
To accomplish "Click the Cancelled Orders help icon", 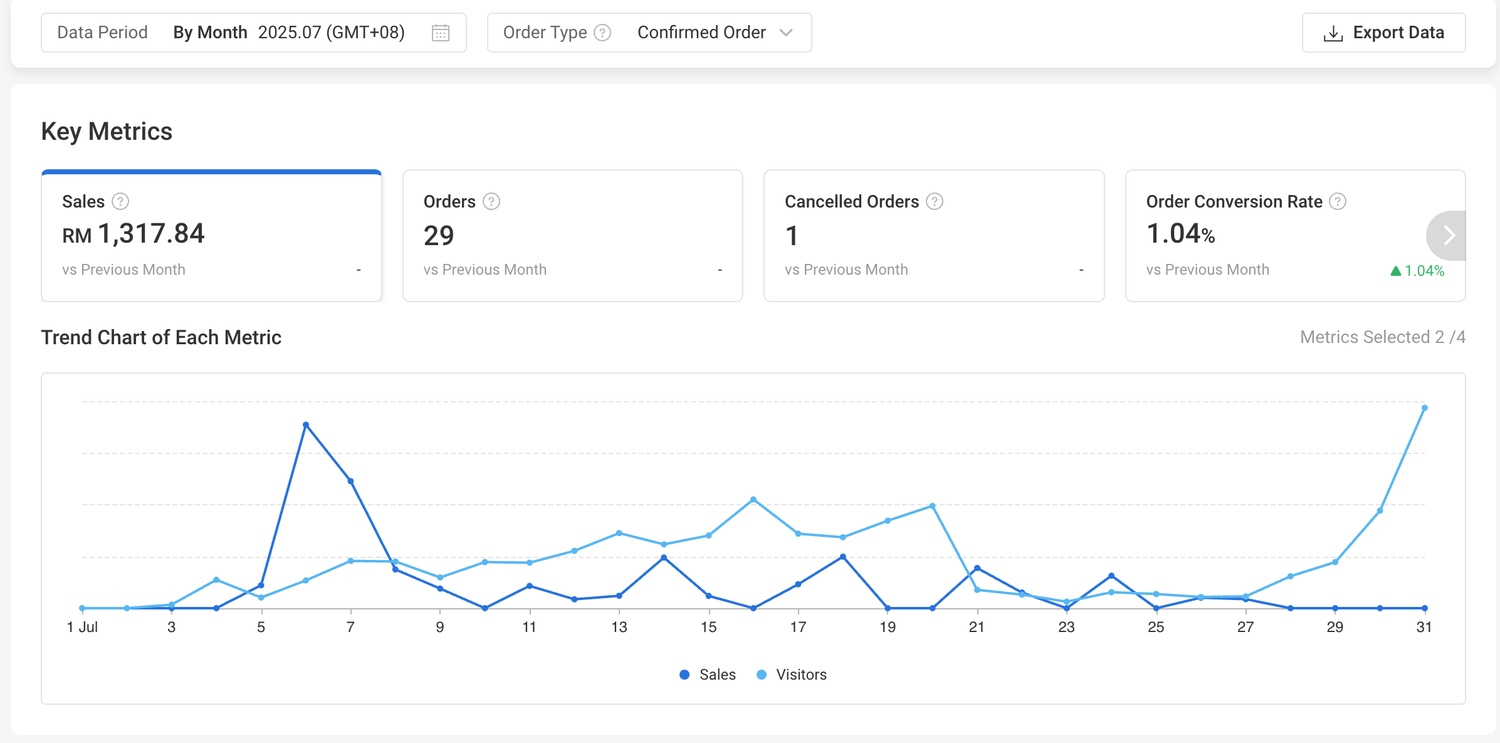I will click(934, 202).
